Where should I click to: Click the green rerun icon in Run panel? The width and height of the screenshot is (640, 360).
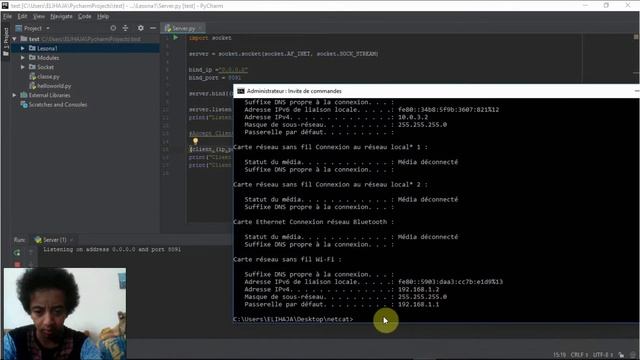[17, 253]
